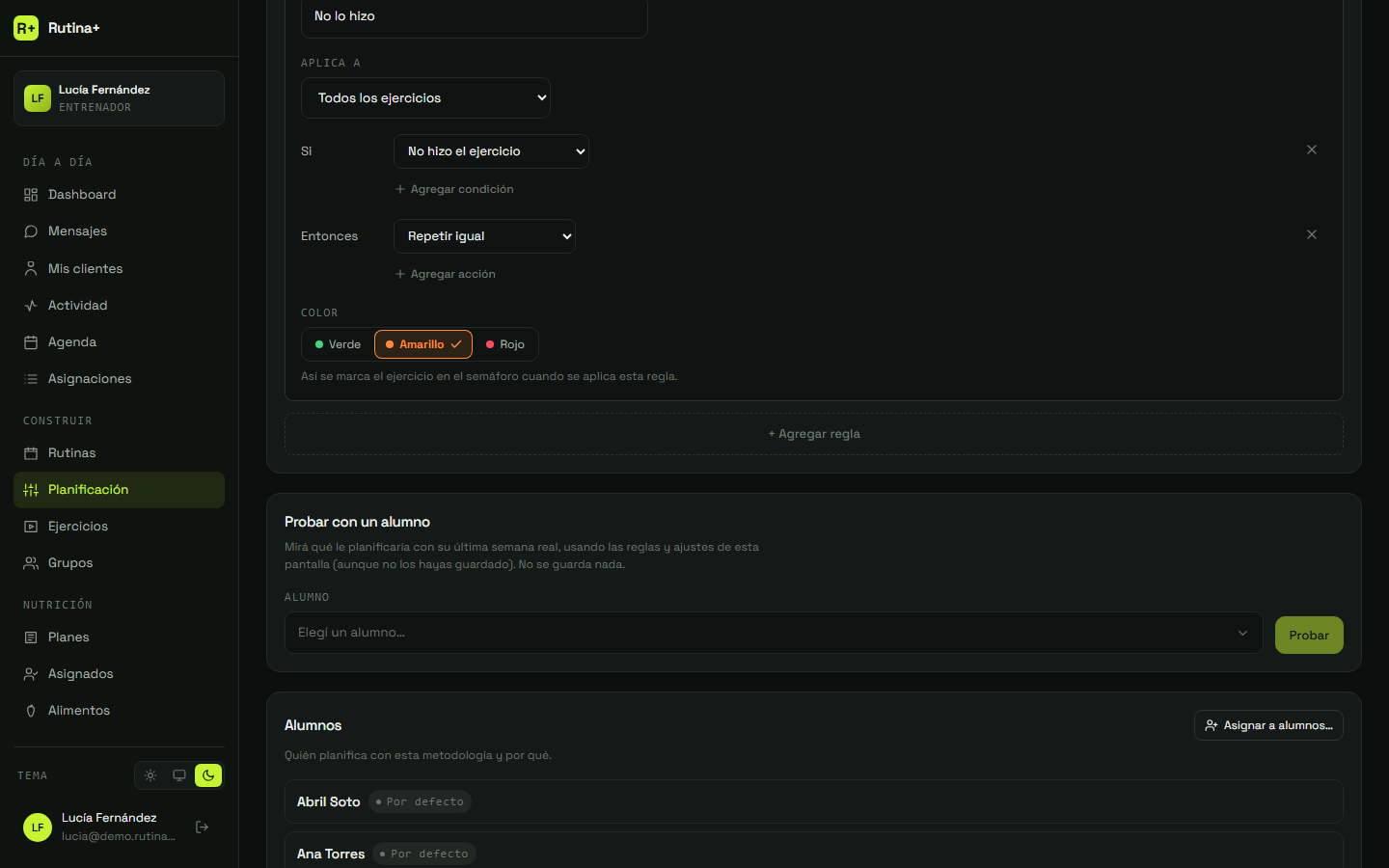
Task: Open Mensajes chat icon
Action: tap(31, 231)
